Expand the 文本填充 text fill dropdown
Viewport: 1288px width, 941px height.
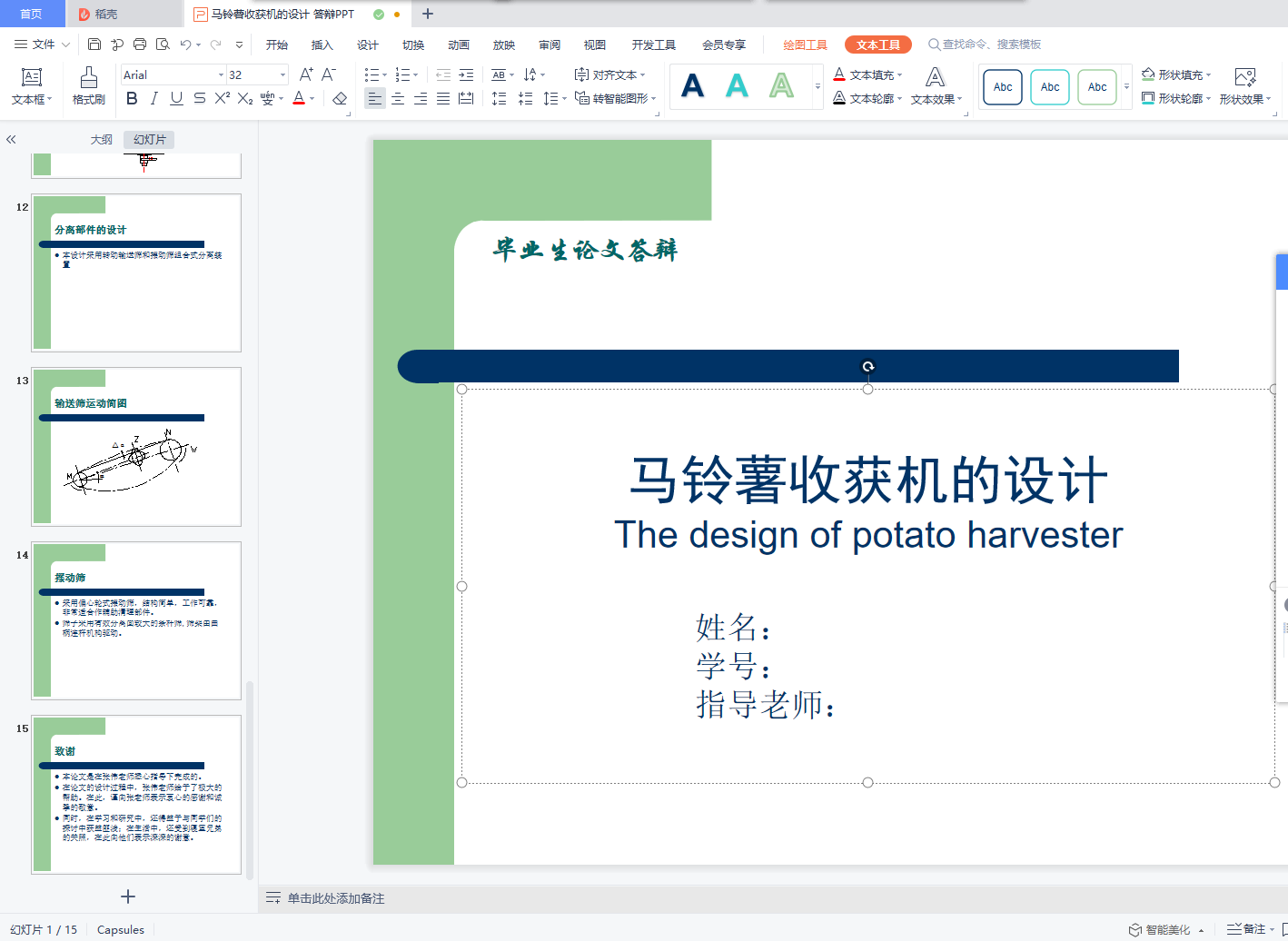click(x=899, y=74)
